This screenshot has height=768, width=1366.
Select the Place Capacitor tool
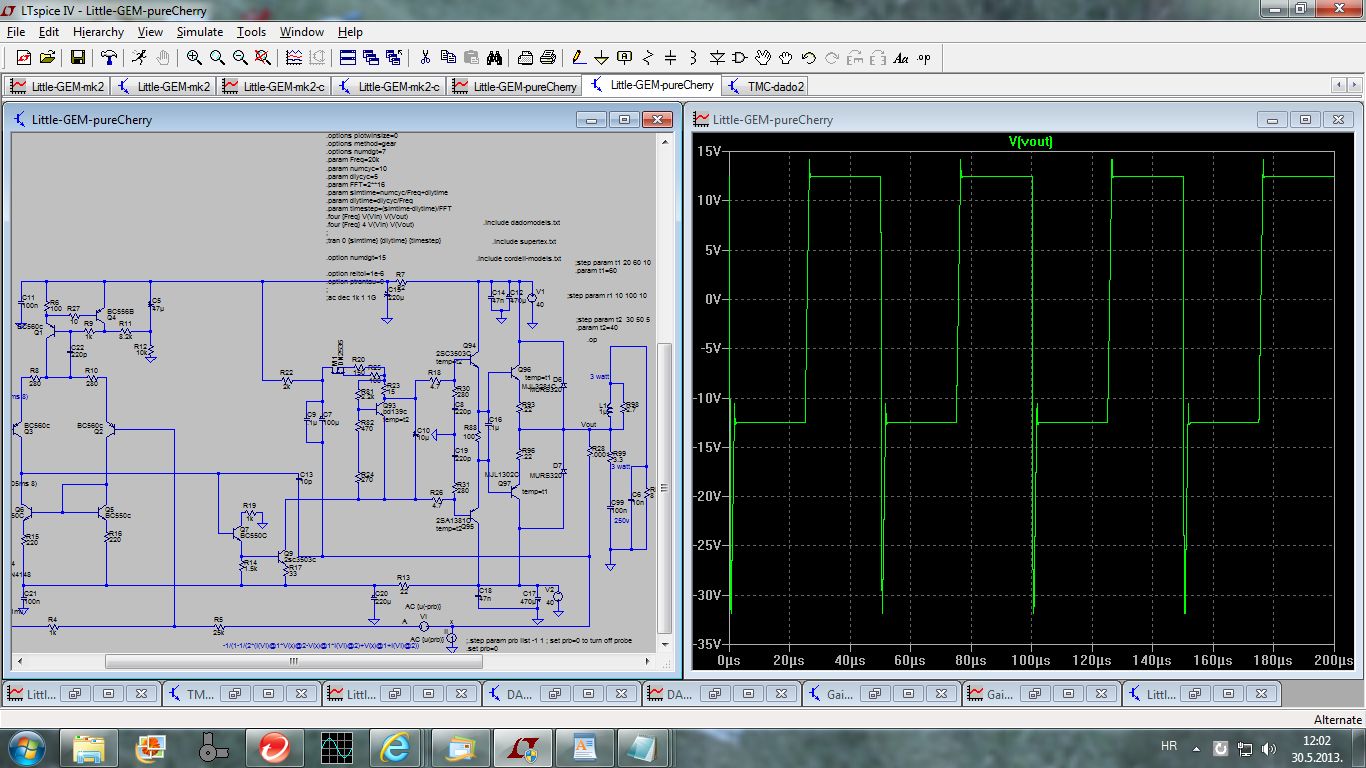click(671, 58)
